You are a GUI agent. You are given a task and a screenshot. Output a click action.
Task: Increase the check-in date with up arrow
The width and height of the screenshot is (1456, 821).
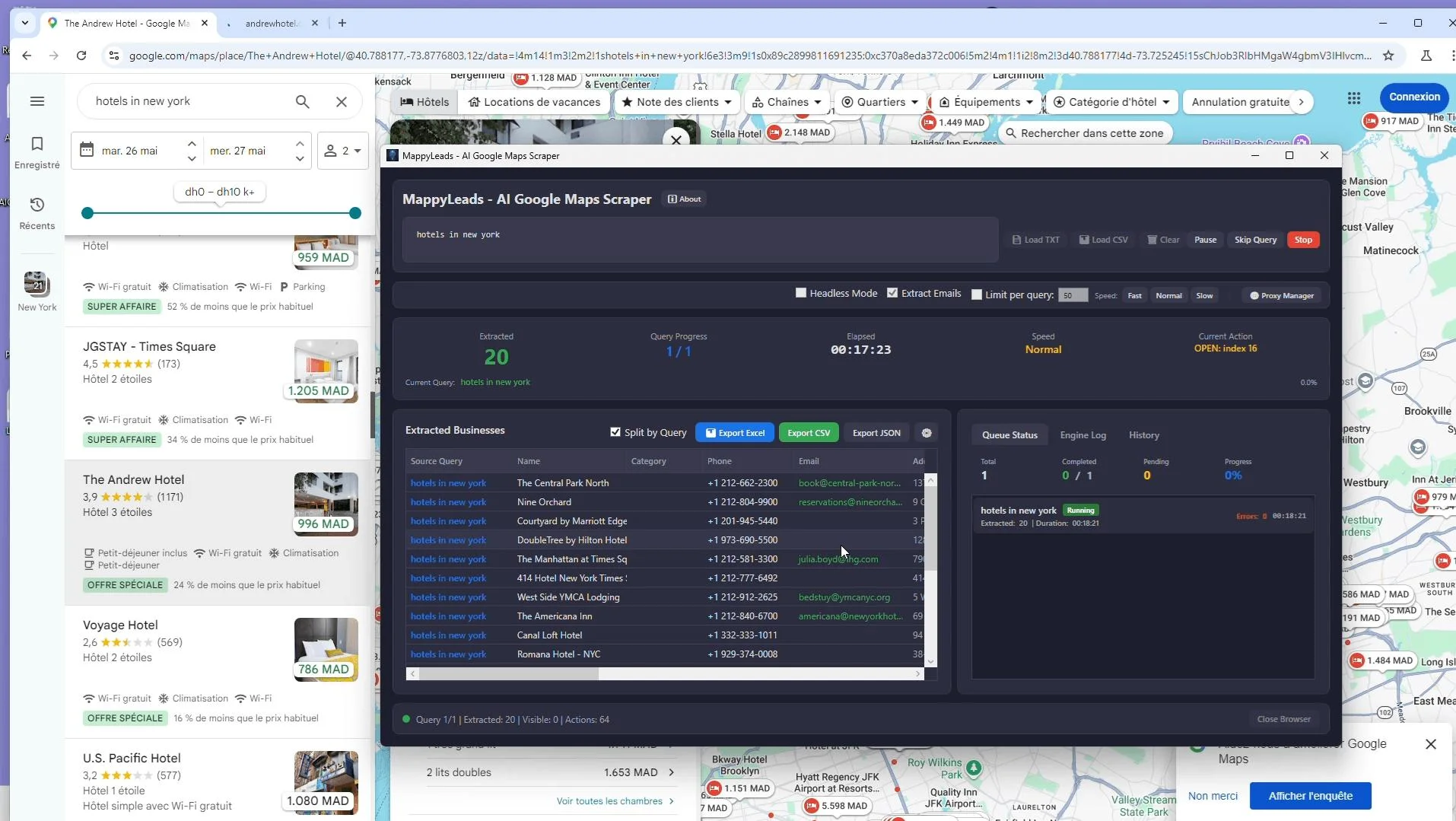(x=192, y=143)
